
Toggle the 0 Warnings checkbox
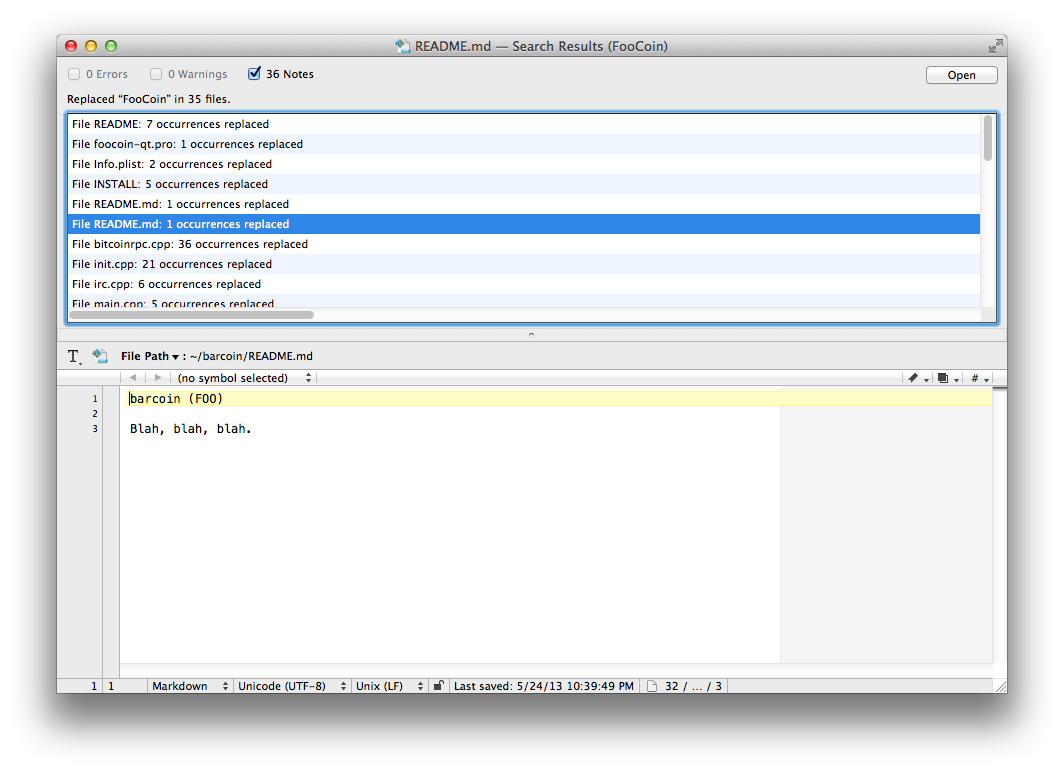[156, 74]
